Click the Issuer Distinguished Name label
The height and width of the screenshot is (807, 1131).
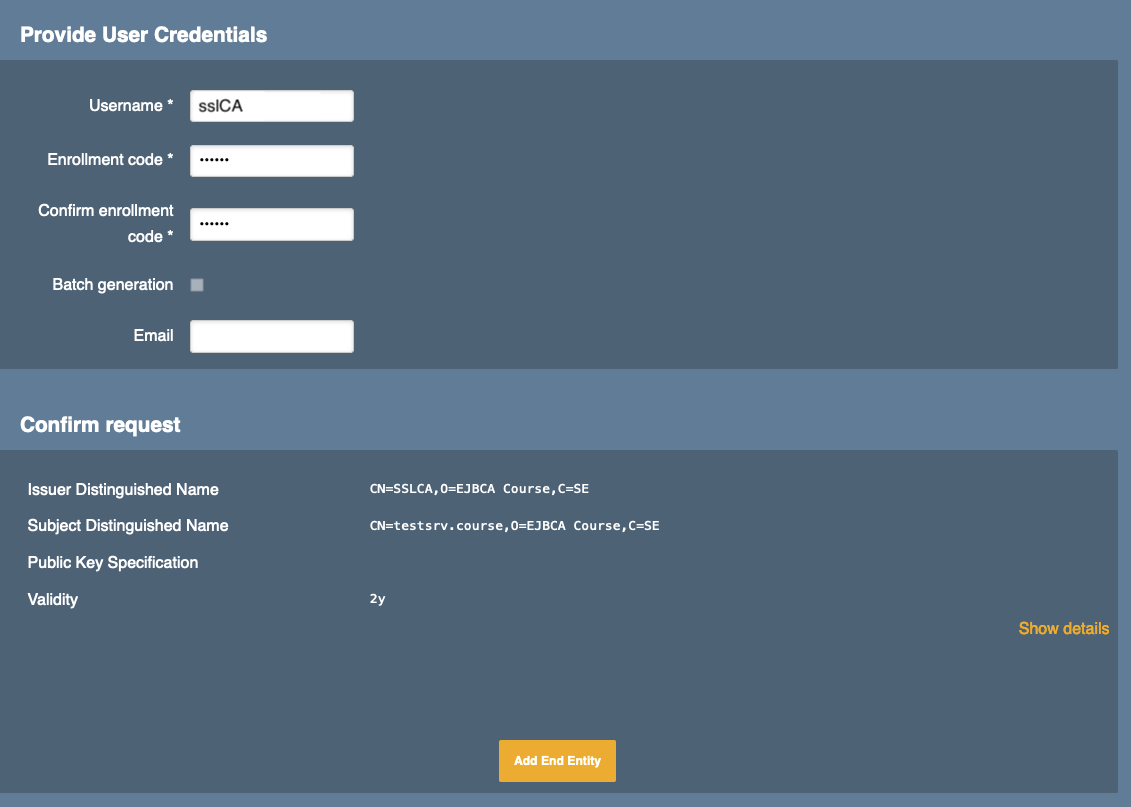point(123,490)
